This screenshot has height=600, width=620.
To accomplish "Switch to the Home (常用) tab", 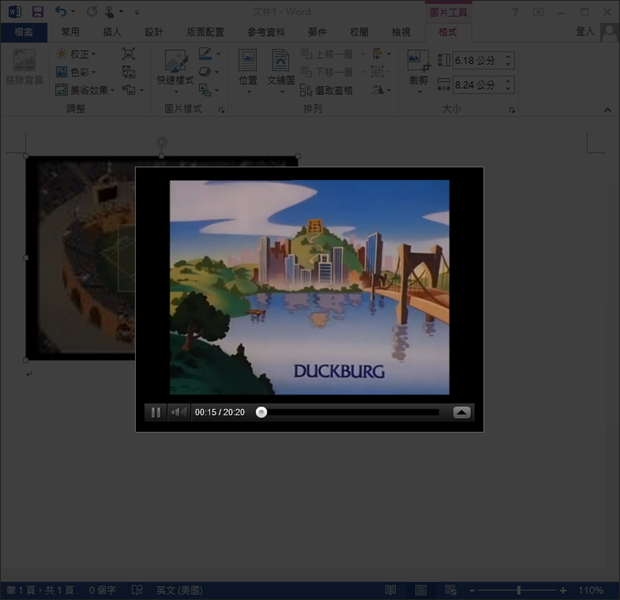I will click(x=70, y=32).
